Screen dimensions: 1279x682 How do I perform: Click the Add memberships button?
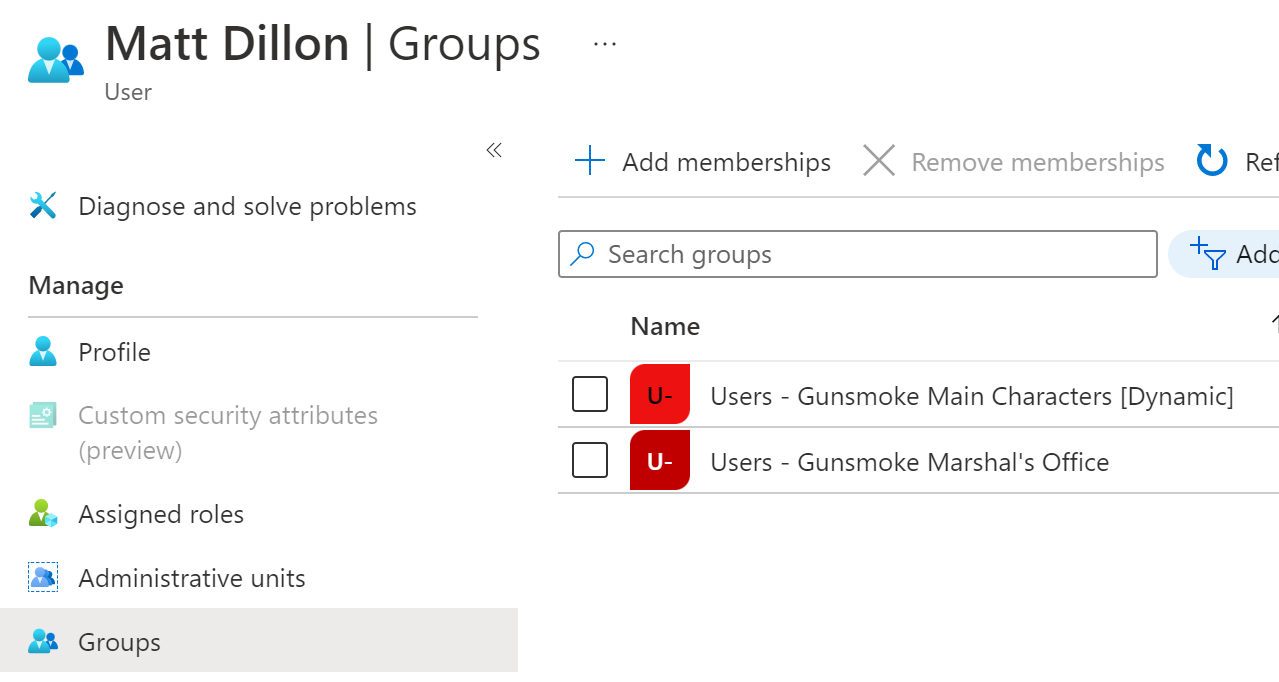[x=703, y=161]
